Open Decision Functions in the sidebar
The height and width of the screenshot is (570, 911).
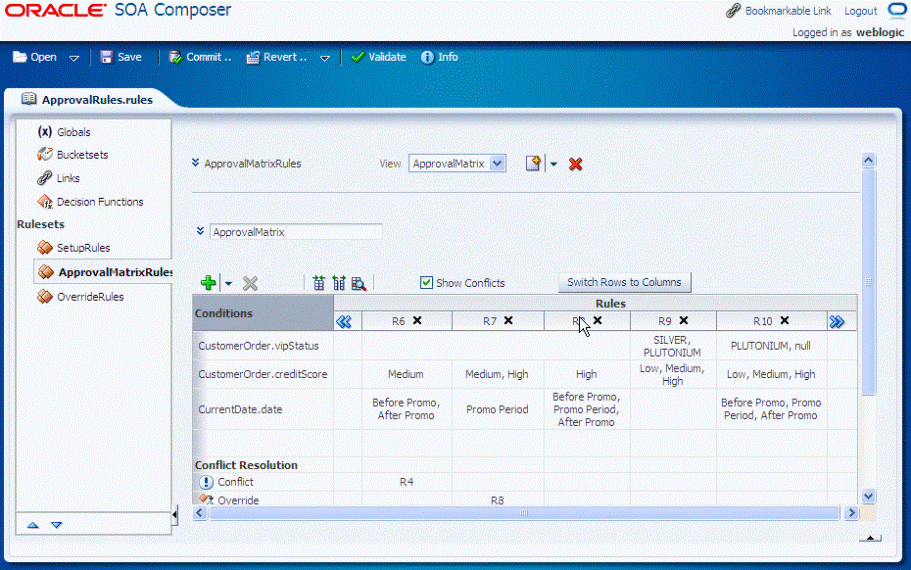[x=100, y=202]
